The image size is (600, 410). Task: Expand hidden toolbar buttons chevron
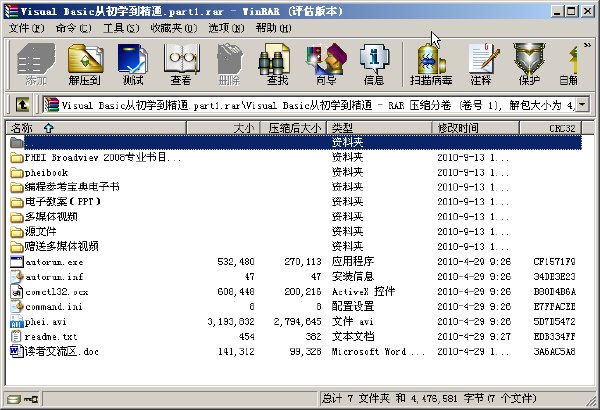pos(587,45)
